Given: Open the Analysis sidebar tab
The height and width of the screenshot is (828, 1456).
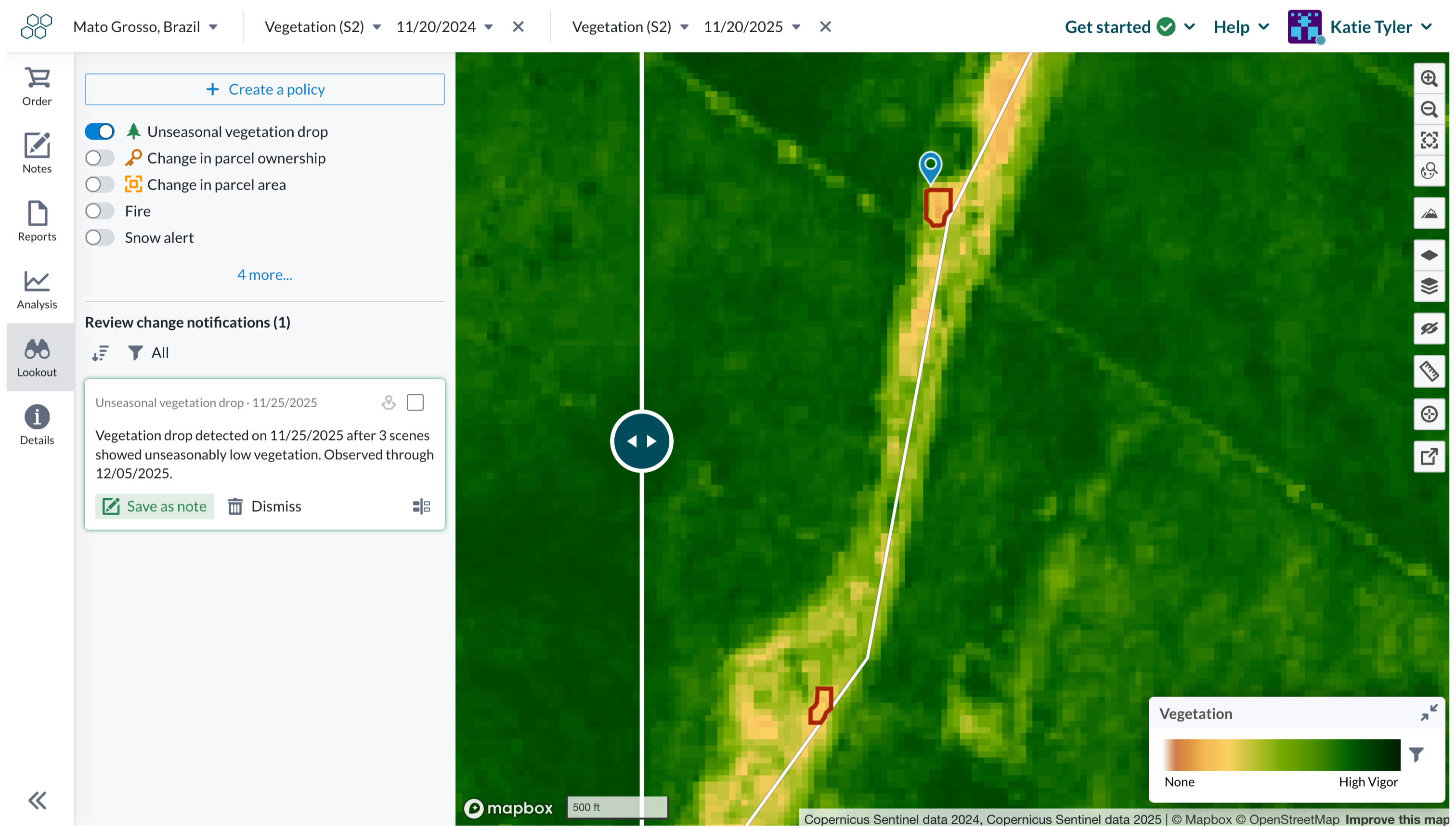Looking at the screenshot, I should click(37, 290).
